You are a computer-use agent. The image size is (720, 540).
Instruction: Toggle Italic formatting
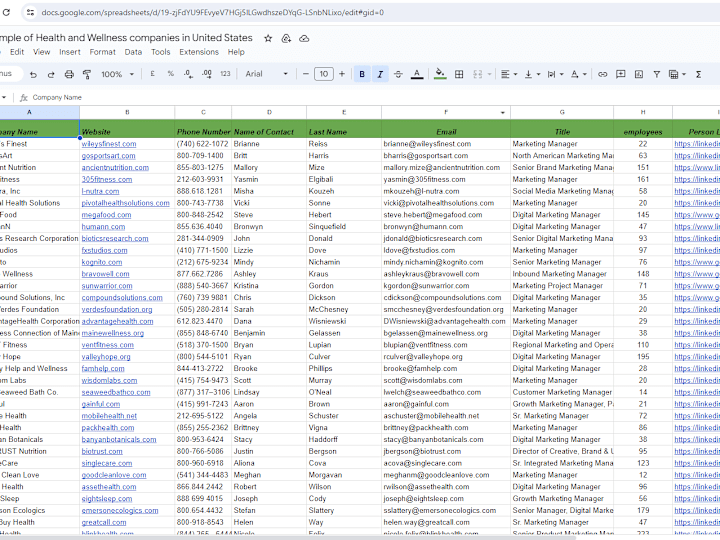click(x=380, y=74)
